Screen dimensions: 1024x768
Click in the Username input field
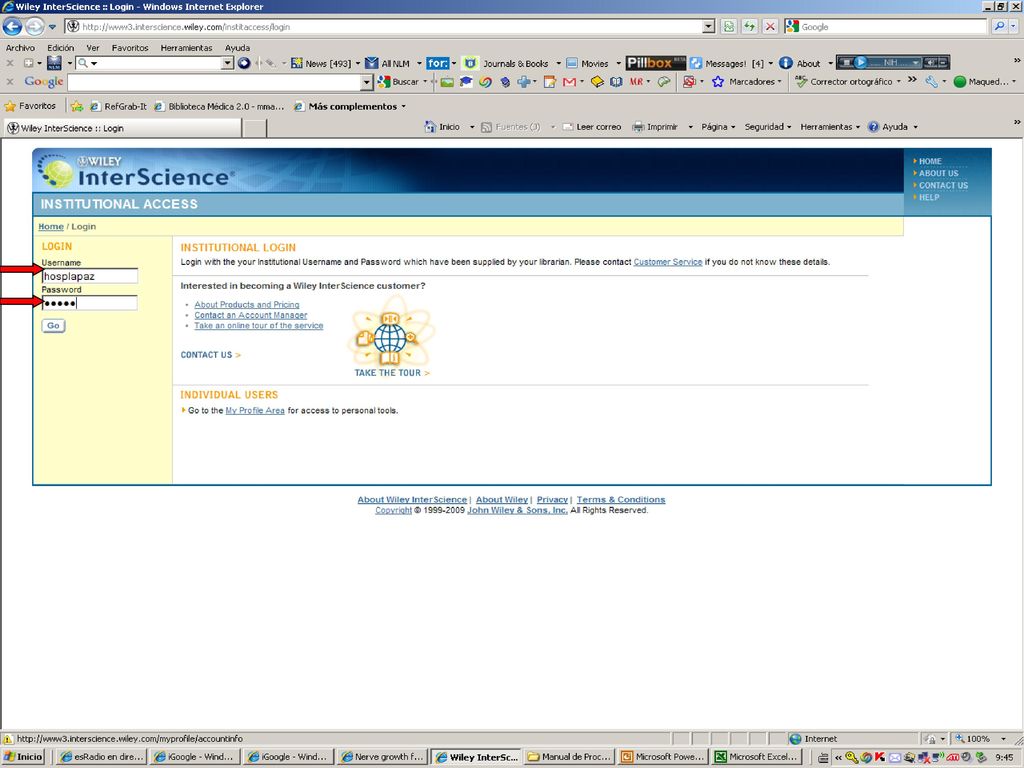tap(89, 276)
